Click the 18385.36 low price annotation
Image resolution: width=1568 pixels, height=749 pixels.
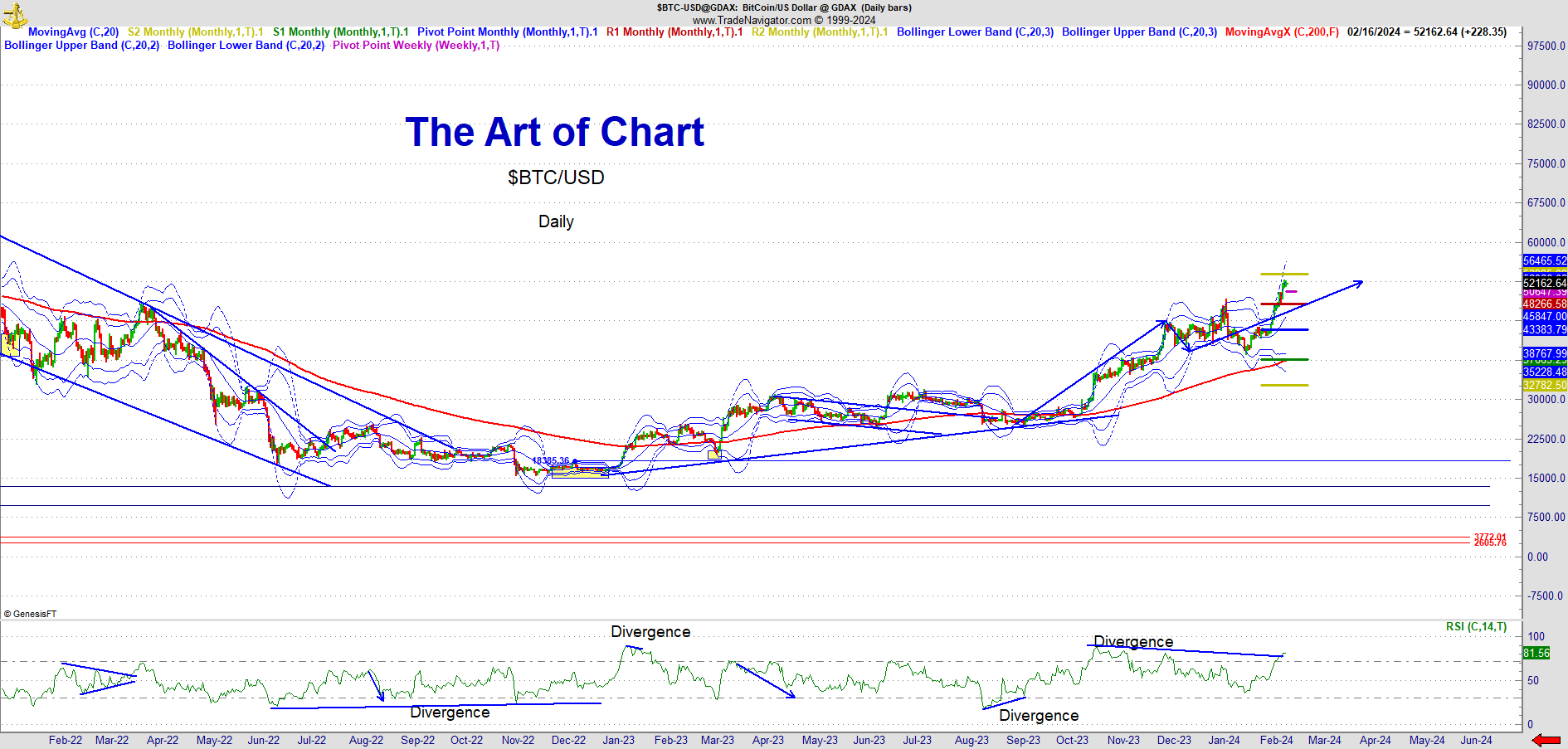[551, 460]
